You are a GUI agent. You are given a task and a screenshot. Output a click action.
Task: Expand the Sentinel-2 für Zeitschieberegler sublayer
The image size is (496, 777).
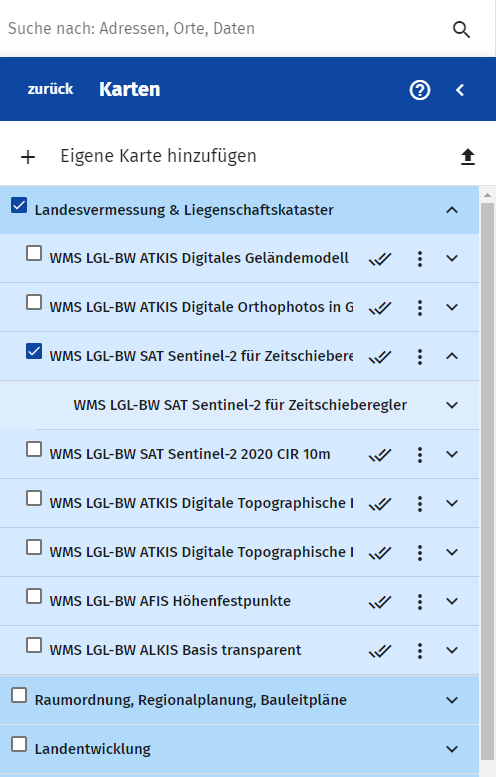click(452, 405)
